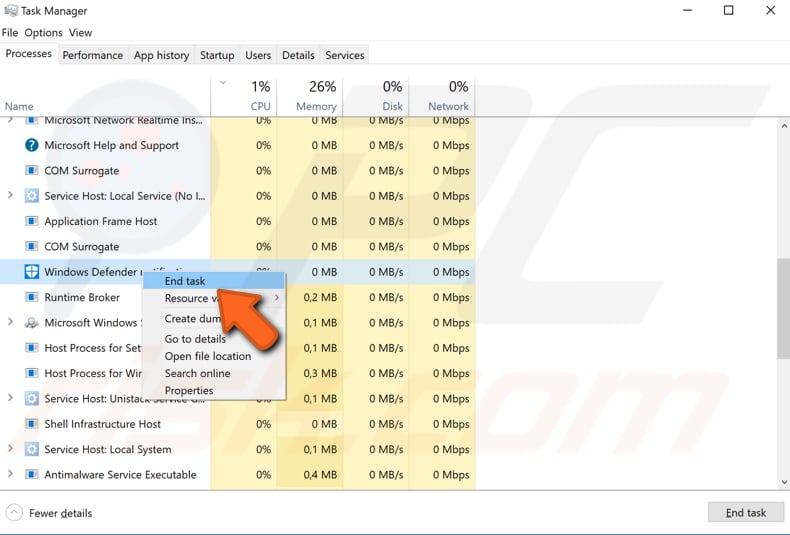This screenshot has width=790, height=535.
Task: Click the Service Host: Unistack gear icon
Action: pyautogui.click(x=31, y=398)
